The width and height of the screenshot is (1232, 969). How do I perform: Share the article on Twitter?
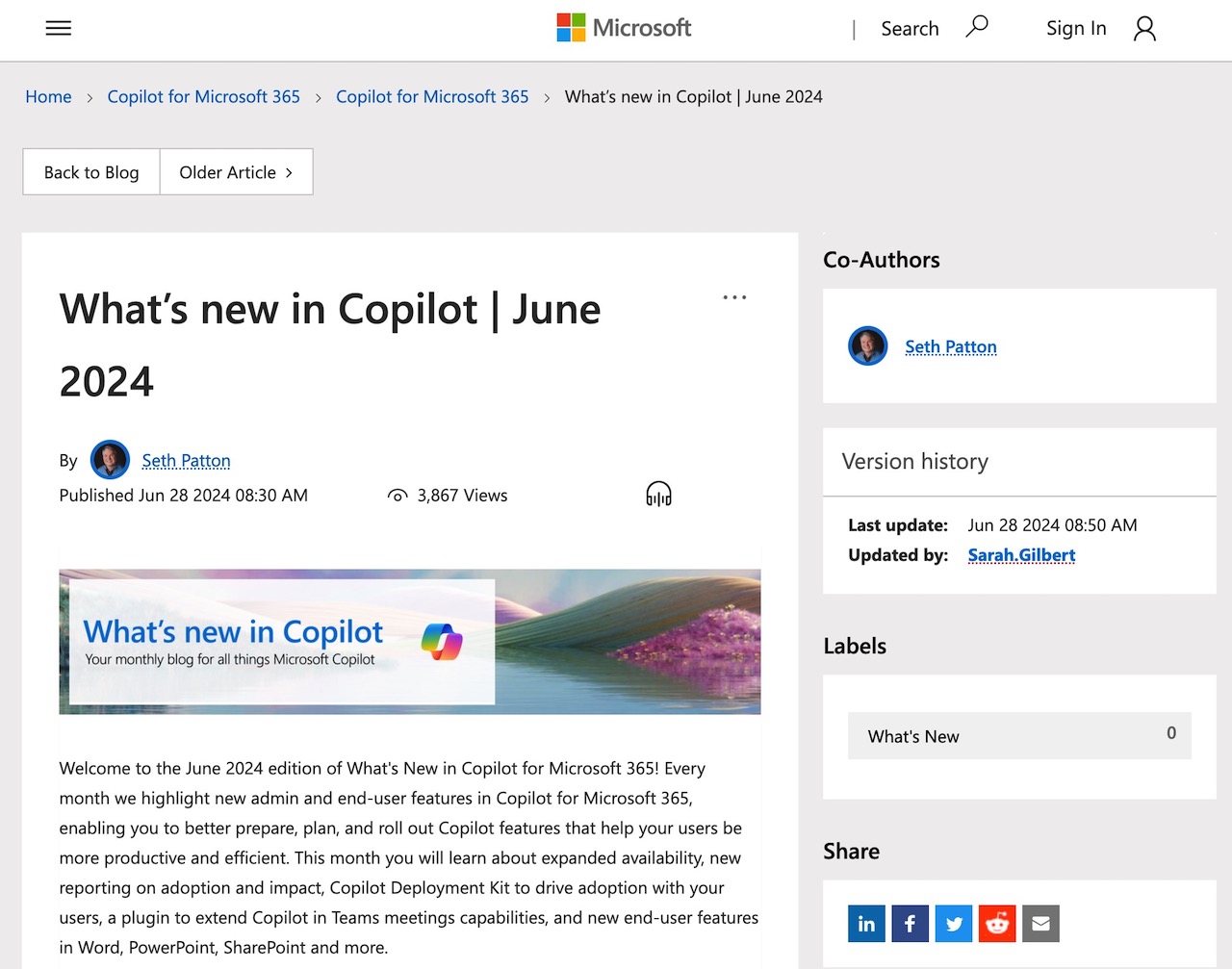pyautogui.click(x=954, y=924)
